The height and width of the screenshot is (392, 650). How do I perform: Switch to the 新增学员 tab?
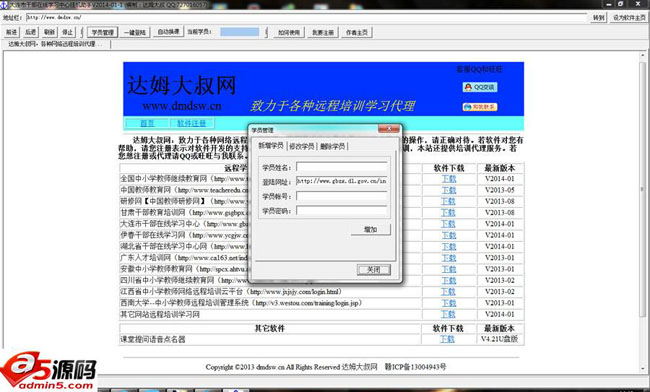271,145
